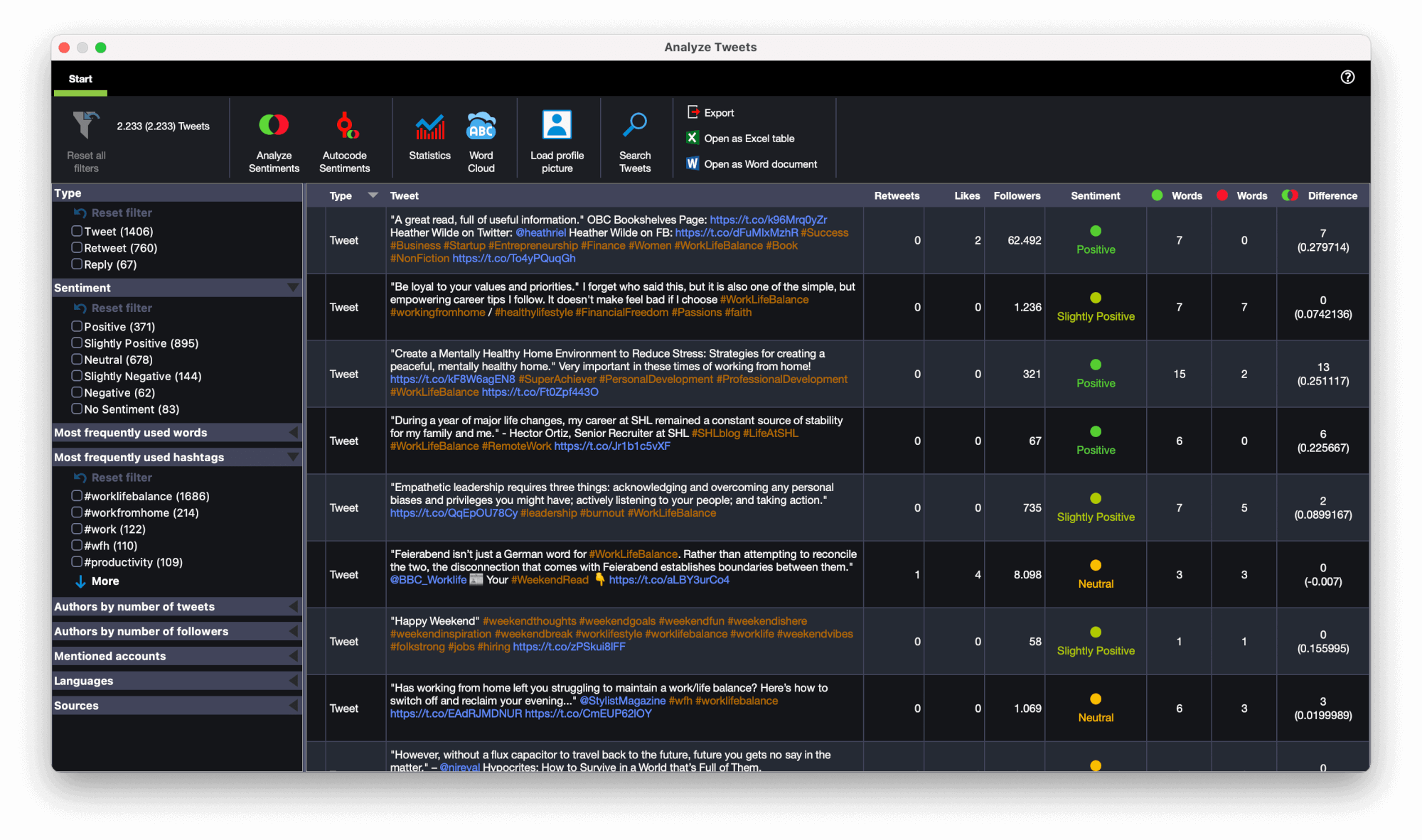Click Reset filter arrow icon under Sentiment
1422x840 pixels.
(x=80, y=308)
